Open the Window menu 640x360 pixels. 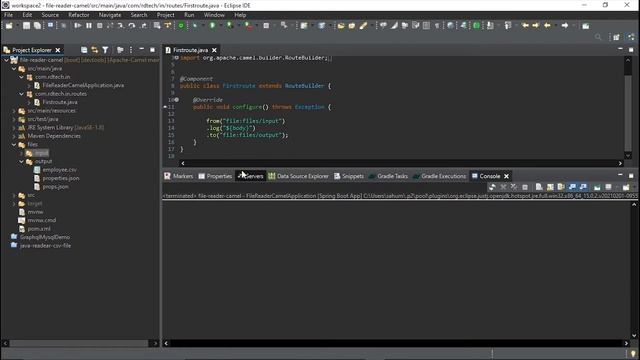click(x=214, y=15)
